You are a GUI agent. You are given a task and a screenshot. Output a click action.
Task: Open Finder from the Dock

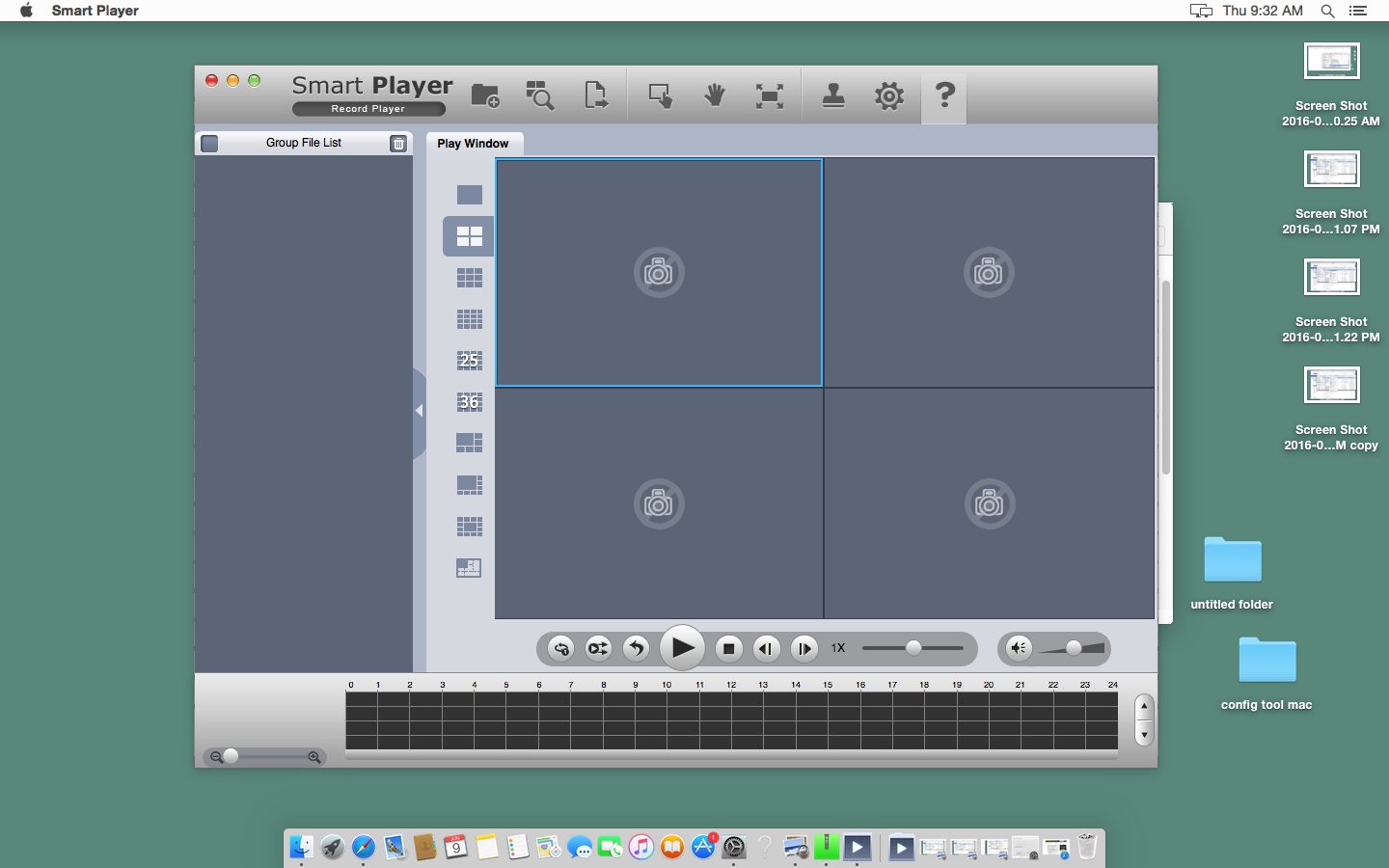[x=302, y=847]
